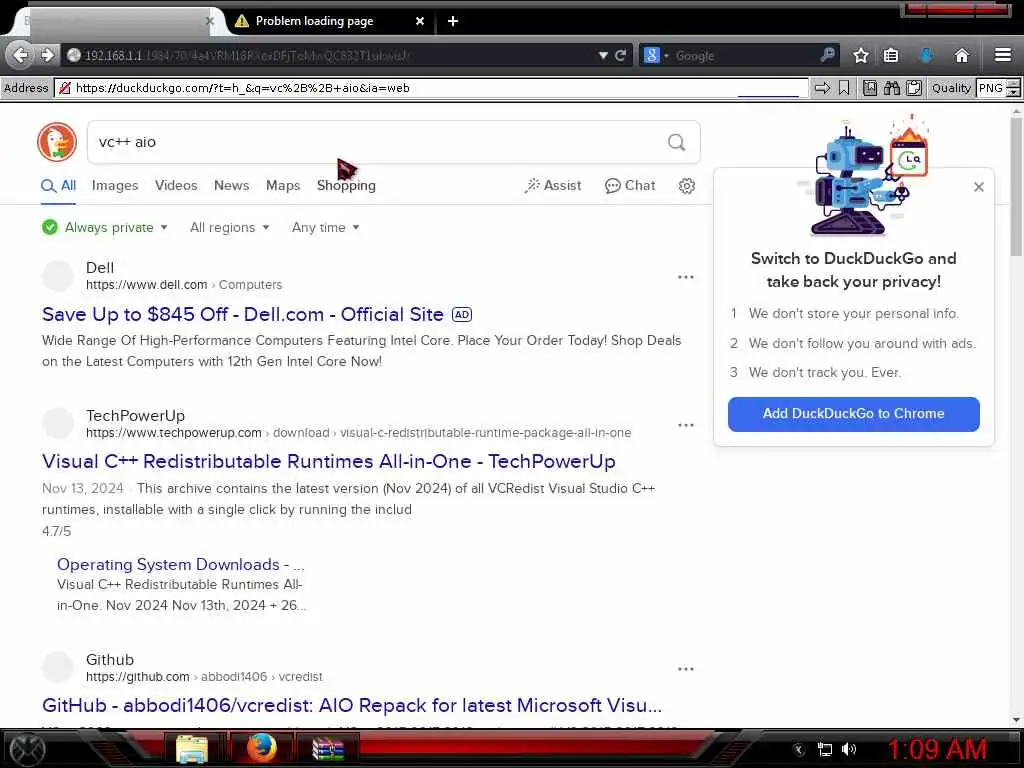
Task: Close the Problem loading page tab
Action: (420, 21)
